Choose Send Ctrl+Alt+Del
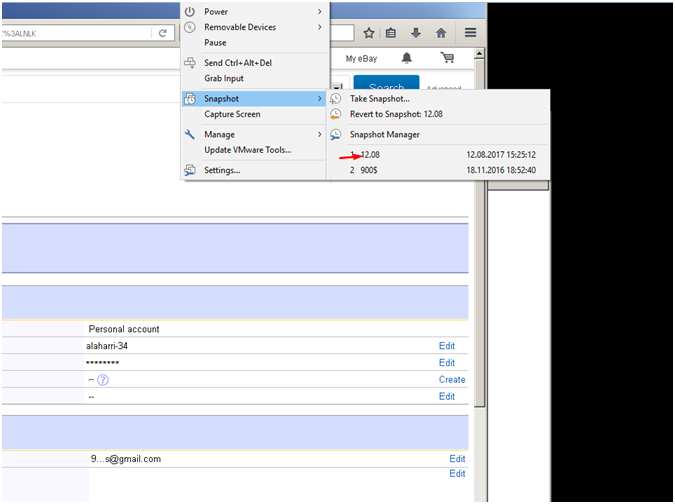Screen dimensions: 675x504 coord(255,63)
